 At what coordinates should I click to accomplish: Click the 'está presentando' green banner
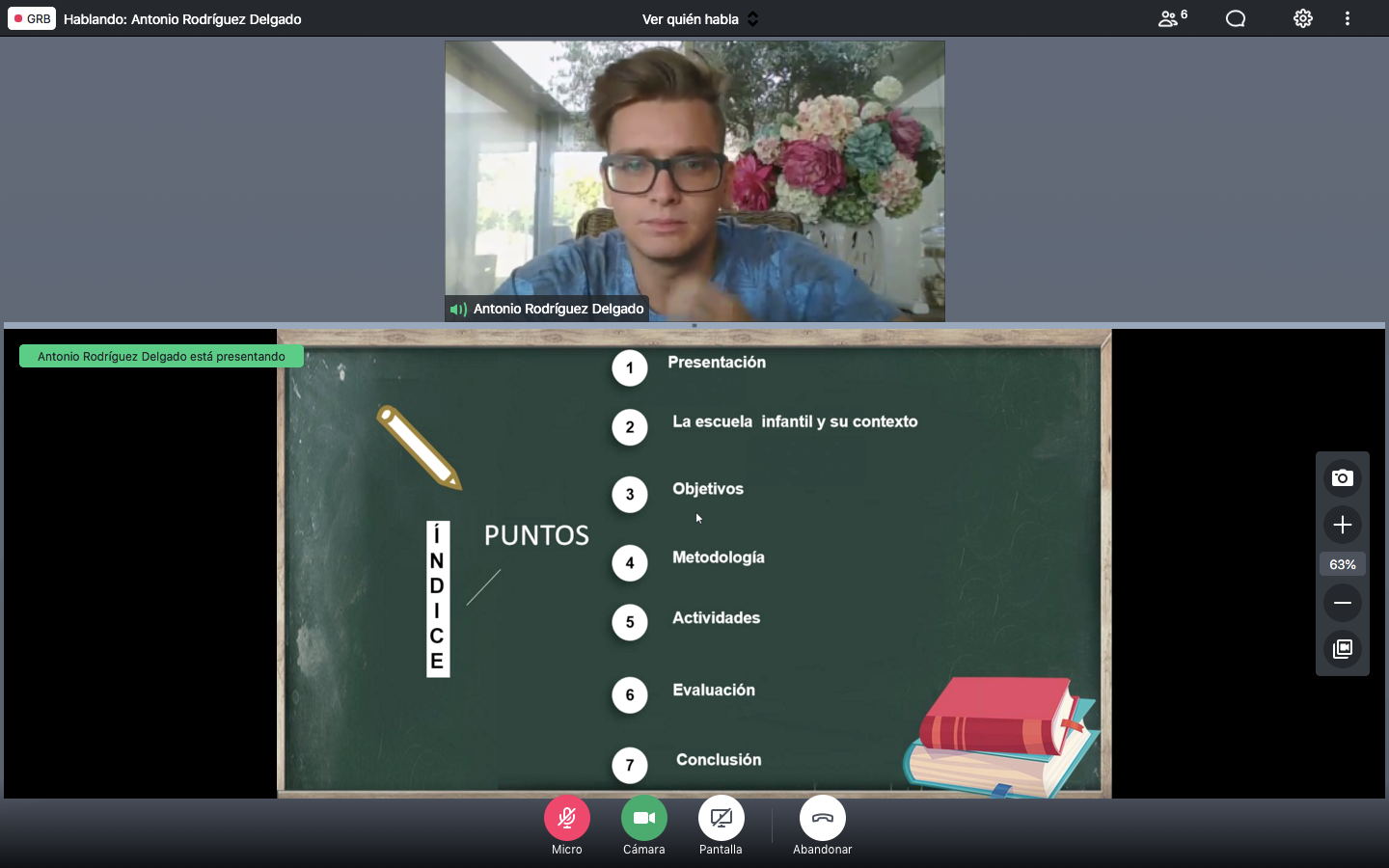coord(161,357)
